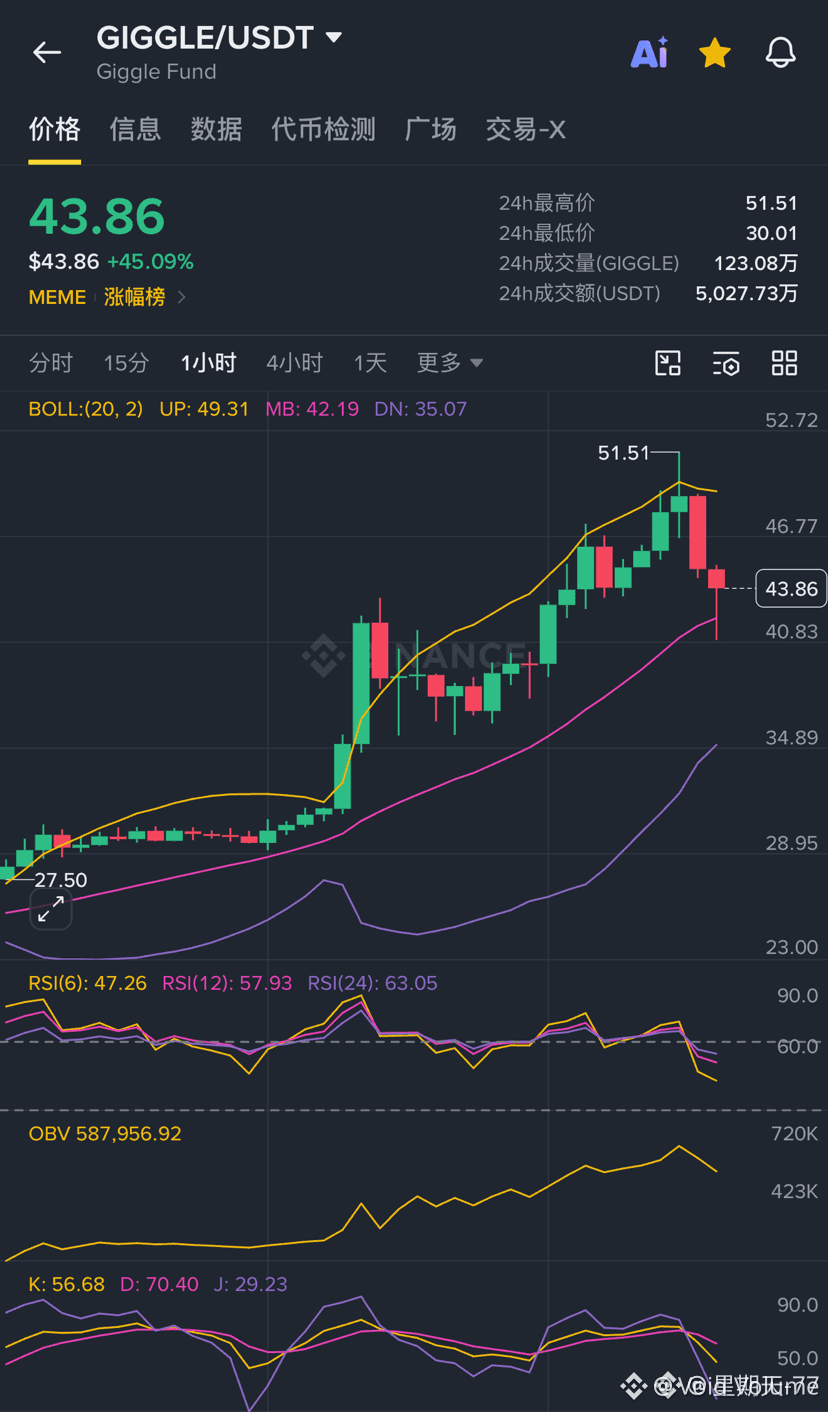Switch to the 信息 tab
Image resolution: width=828 pixels, height=1412 pixels.
point(135,129)
